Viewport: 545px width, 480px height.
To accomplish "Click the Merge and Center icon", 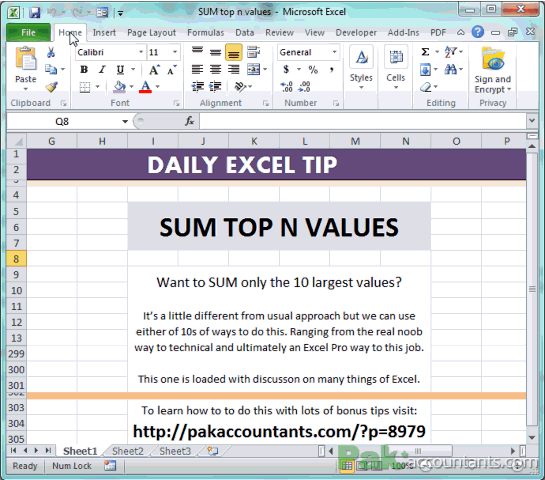I will [x=254, y=70].
